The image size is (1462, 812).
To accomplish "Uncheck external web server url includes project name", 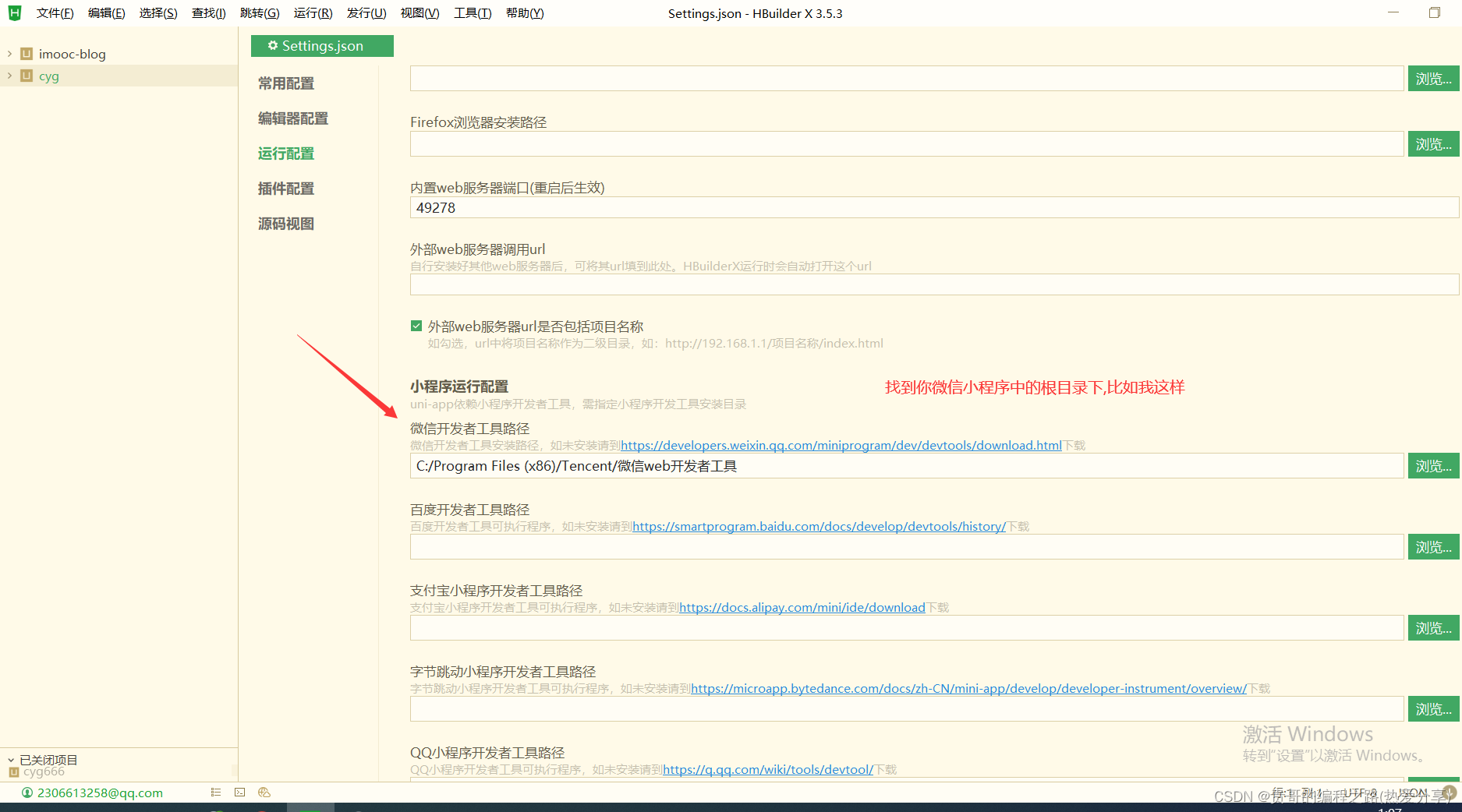I will pyautogui.click(x=416, y=327).
